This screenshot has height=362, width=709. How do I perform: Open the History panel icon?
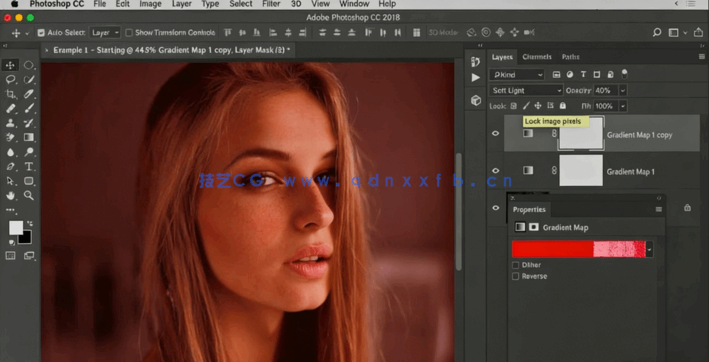pos(475,61)
